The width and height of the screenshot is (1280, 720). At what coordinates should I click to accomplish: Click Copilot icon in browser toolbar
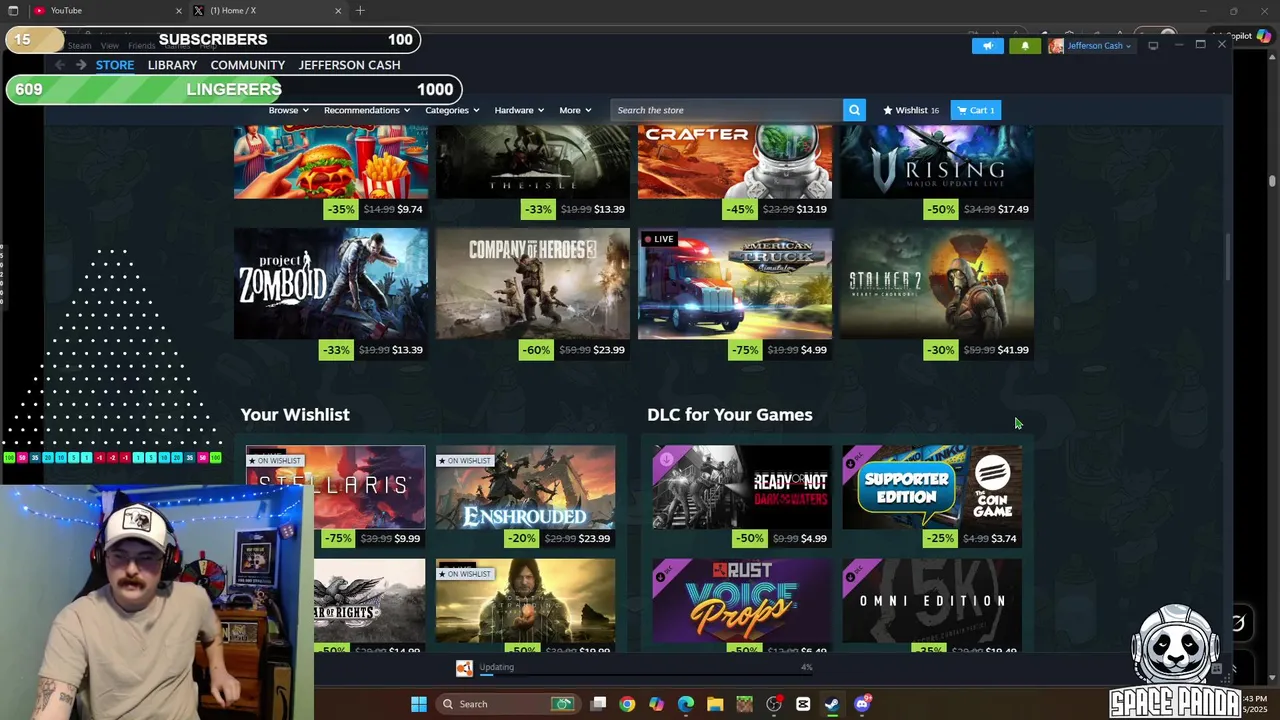(1264, 36)
